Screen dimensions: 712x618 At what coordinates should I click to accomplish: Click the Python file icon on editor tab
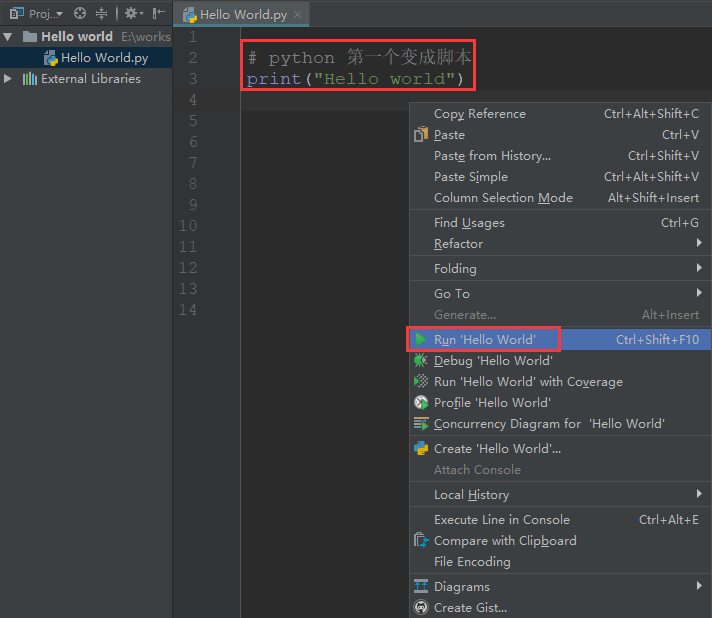(x=190, y=15)
